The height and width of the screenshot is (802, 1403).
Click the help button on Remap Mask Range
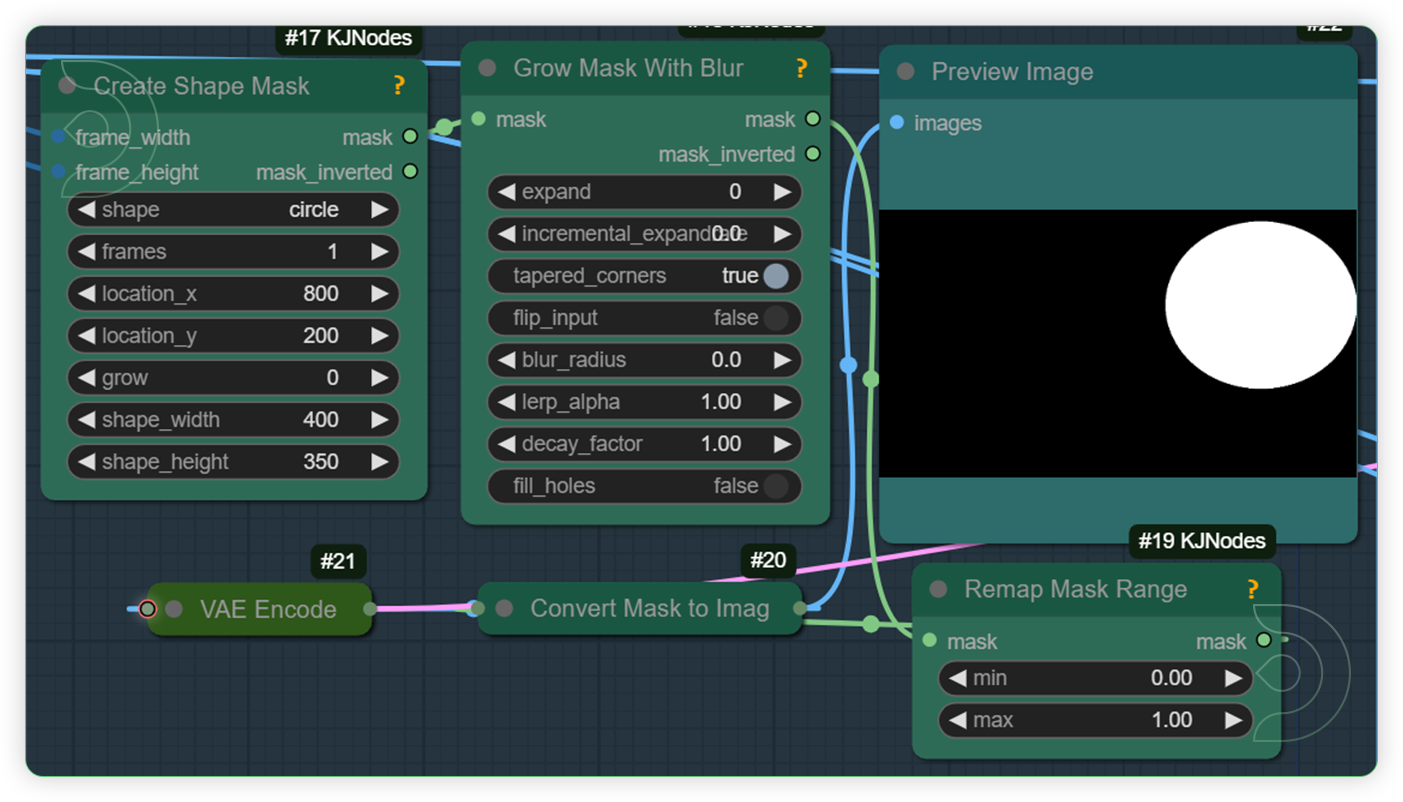click(x=1253, y=590)
